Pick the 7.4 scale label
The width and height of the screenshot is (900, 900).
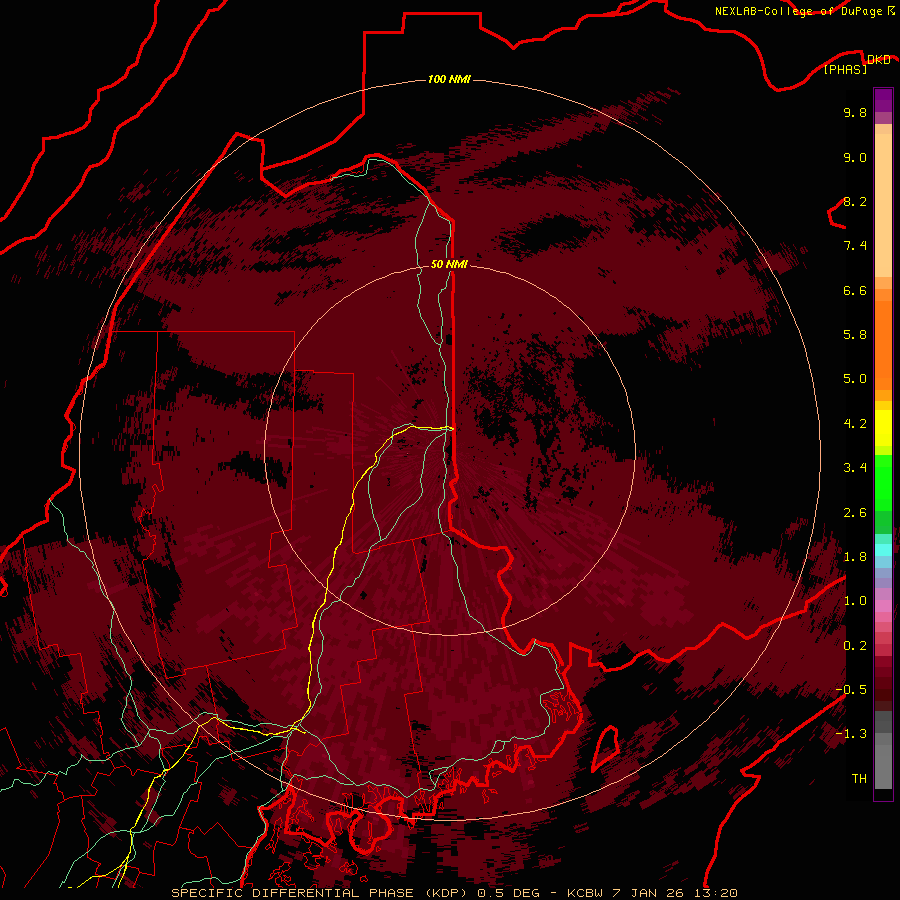(x=855, y=246)
